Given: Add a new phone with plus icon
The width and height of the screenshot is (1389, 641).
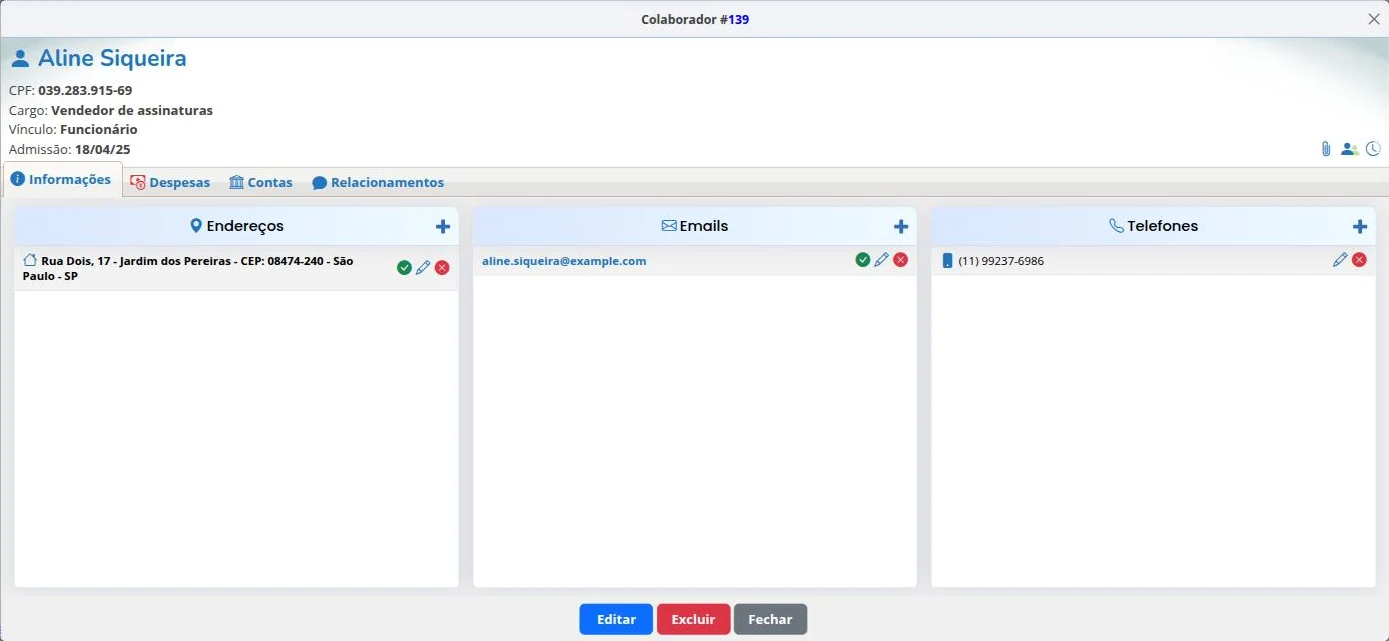Looking at the screenshot, I should [x=1360, y=227].
